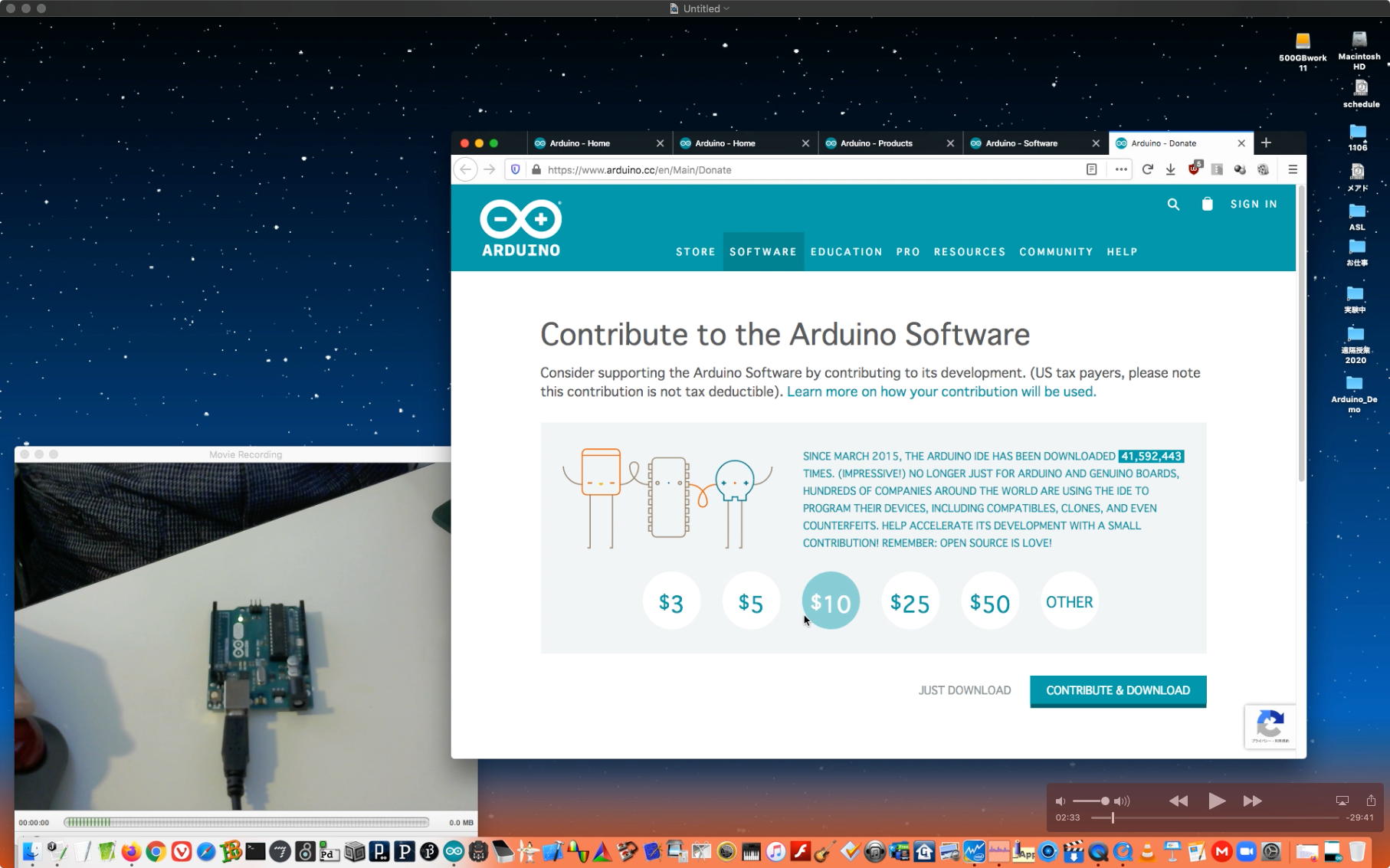Click the Movie Recording audio level meter
This screenshot has height=868, width=1390.
246,822
